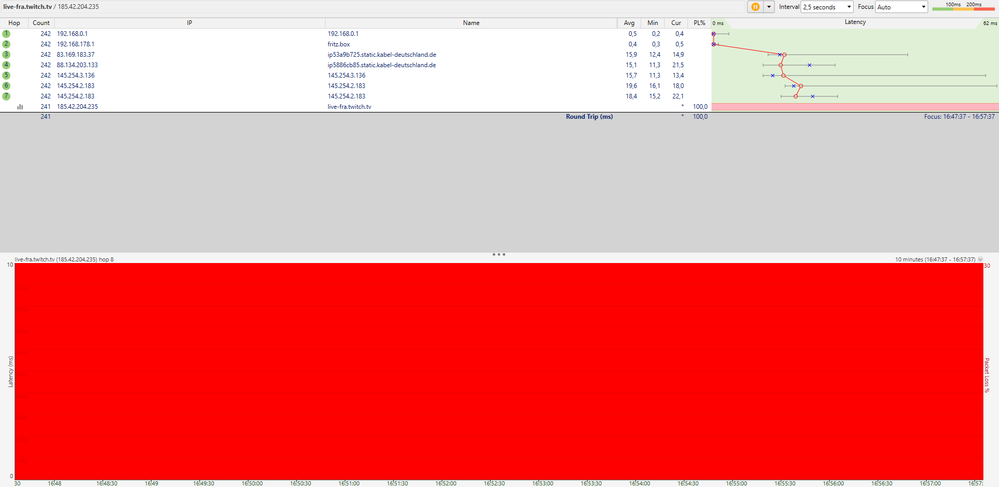Click the green hop 2 circle icon
Image resolution: width=999 pixels, height=487 pixels.
(x=6, y=44)
